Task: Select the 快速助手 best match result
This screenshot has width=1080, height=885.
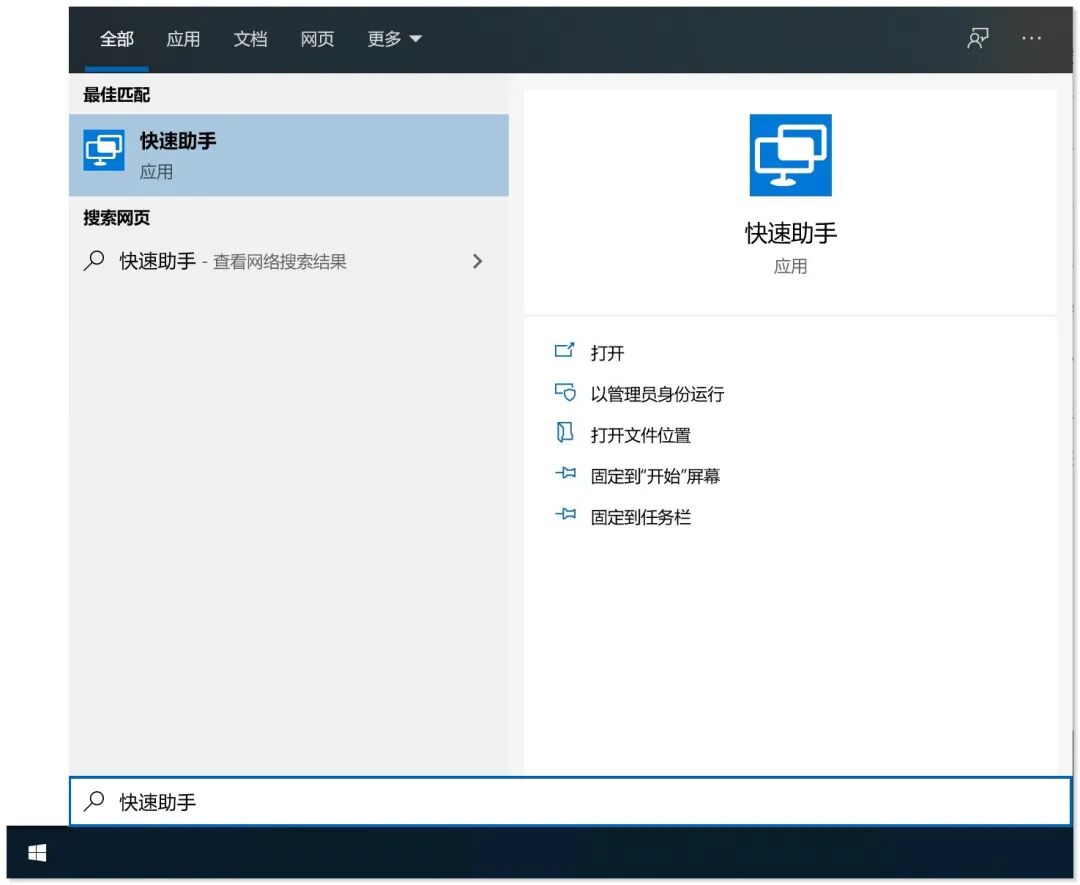Action: pyautogui.click(x=289, y=156)
